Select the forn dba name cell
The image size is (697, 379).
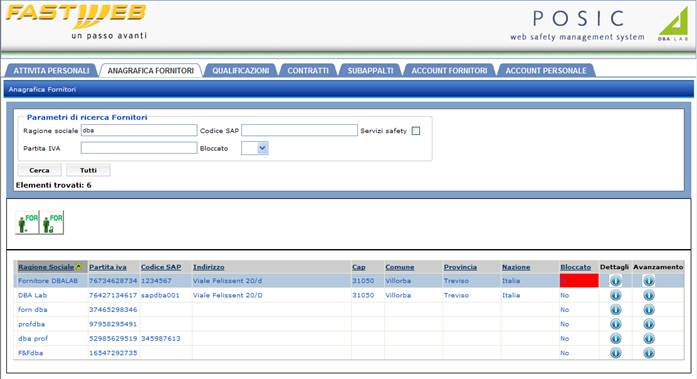point(32,310)
